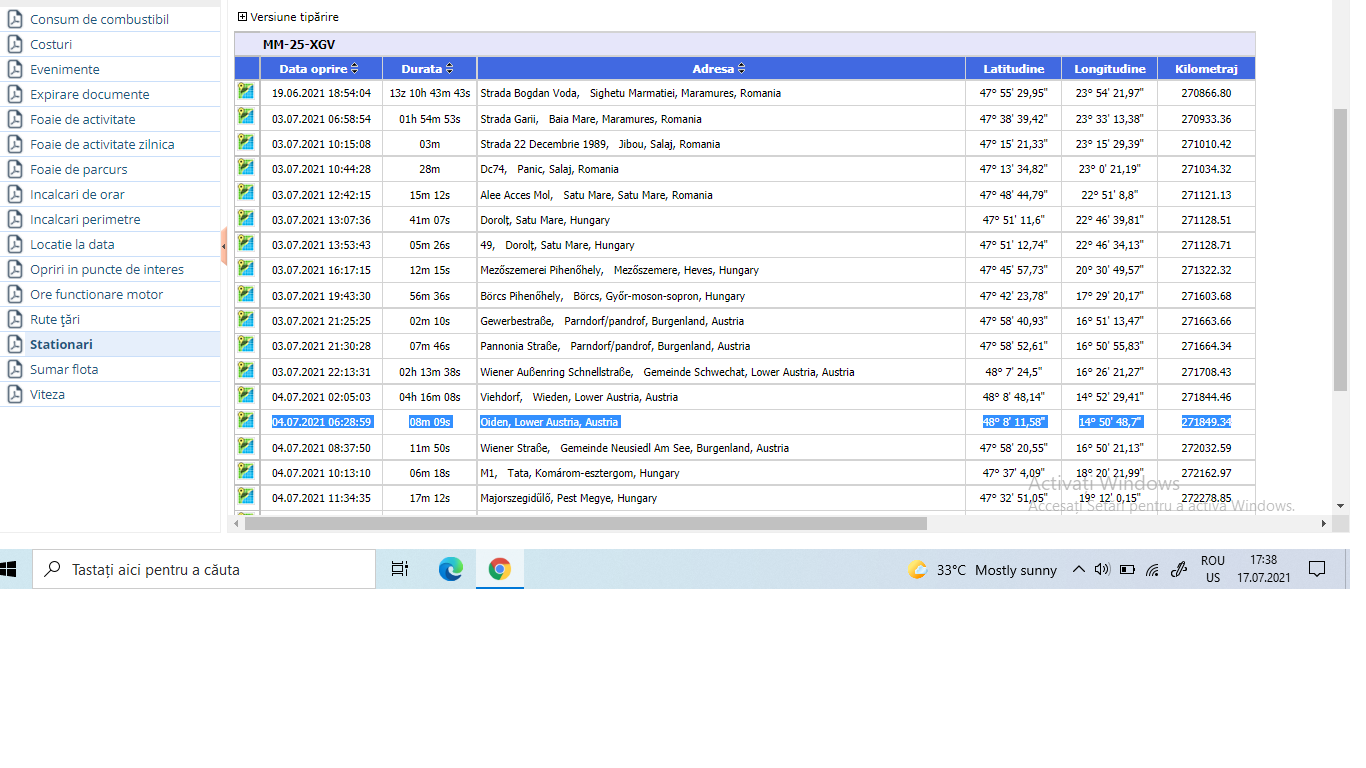Click PDF icon next to Costuri report
Viewport: 1366px width, 768px height.
pos(15,44)
